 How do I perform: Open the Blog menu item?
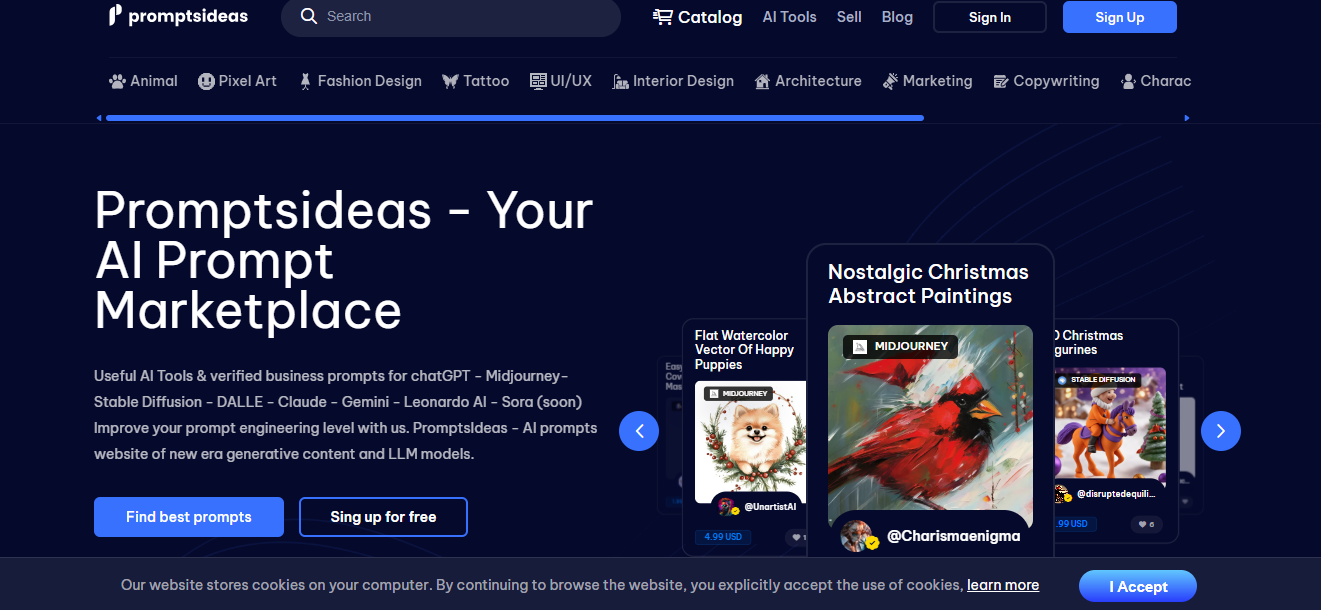[x=897, y=17]
